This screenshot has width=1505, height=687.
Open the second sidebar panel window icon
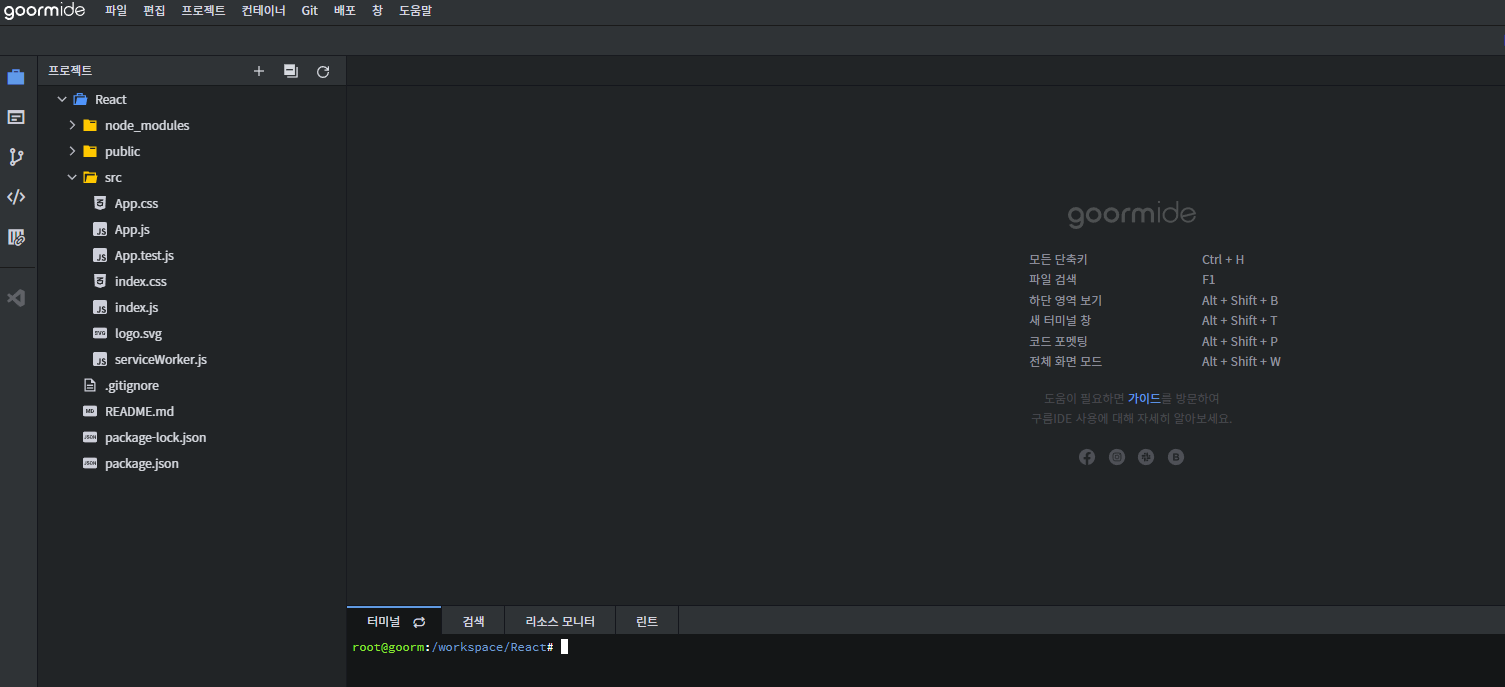click(16, 117)
